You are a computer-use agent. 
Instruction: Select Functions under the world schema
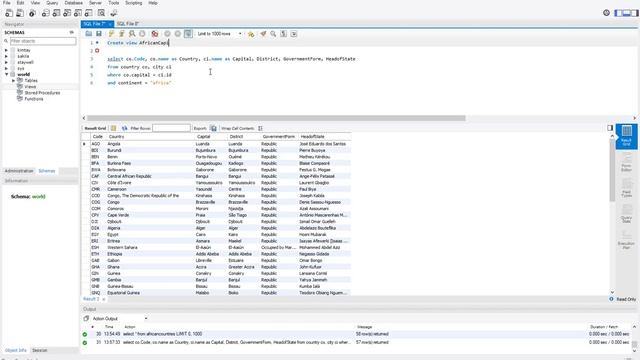pyautogui.click(x=33, y=99)
